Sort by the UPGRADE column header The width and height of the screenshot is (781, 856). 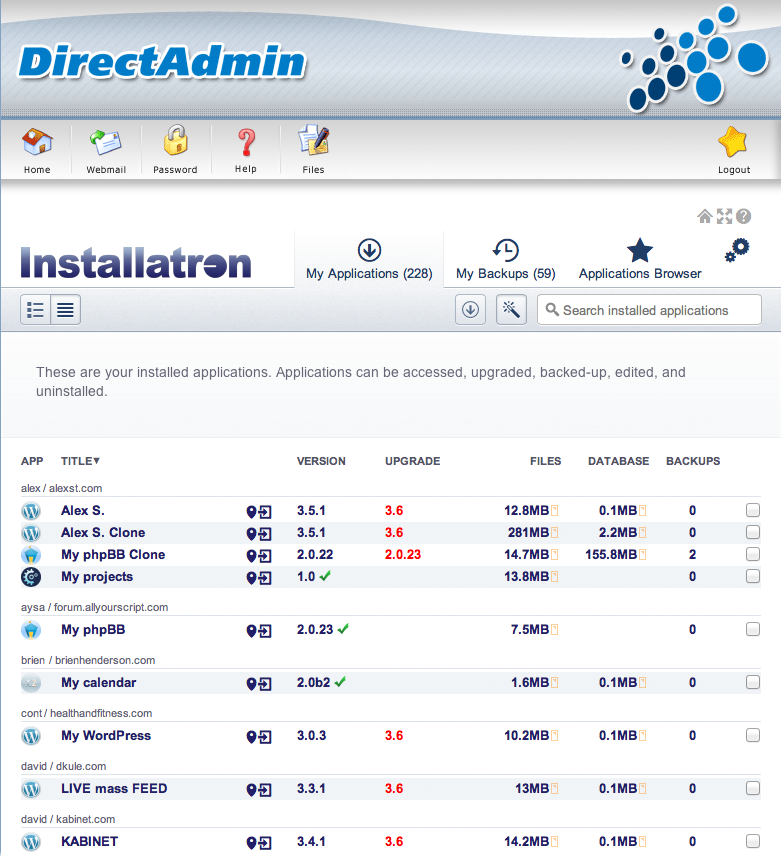413,461
